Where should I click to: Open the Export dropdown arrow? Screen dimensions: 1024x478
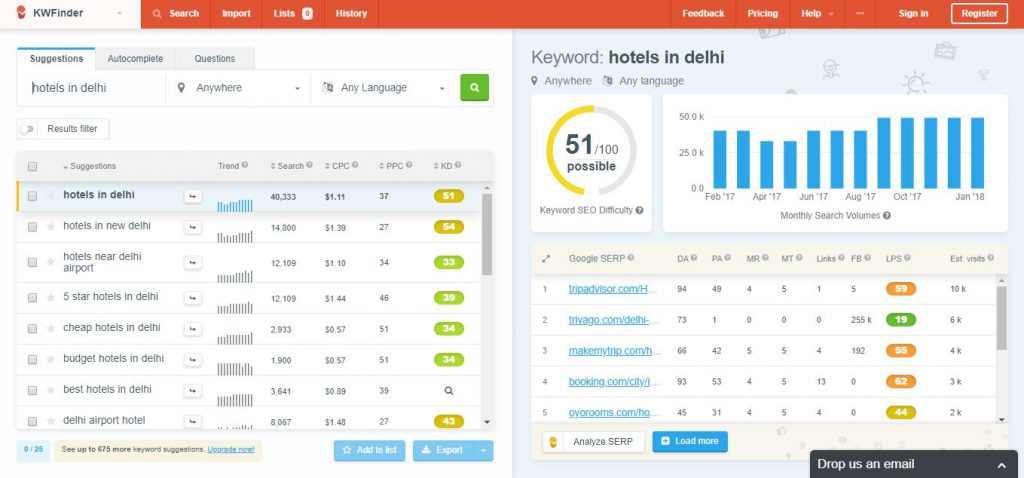tap(484, 450)
